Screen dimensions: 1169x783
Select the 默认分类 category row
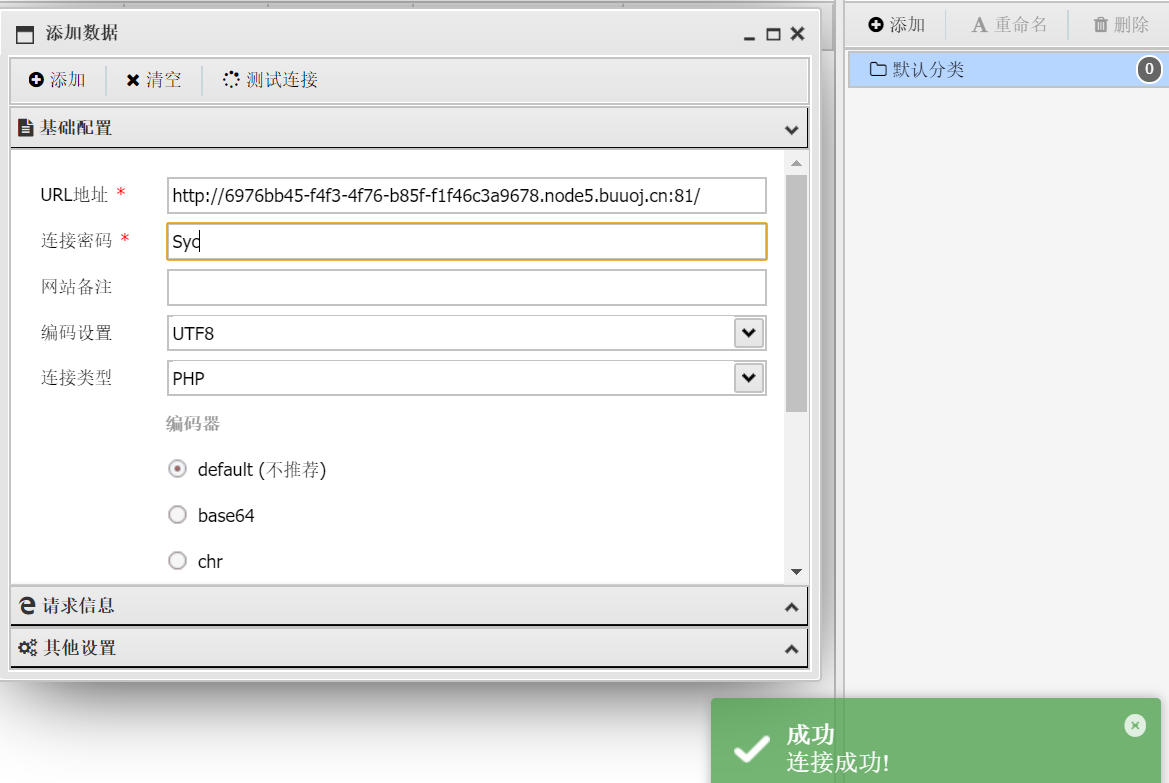[1009, 69]
